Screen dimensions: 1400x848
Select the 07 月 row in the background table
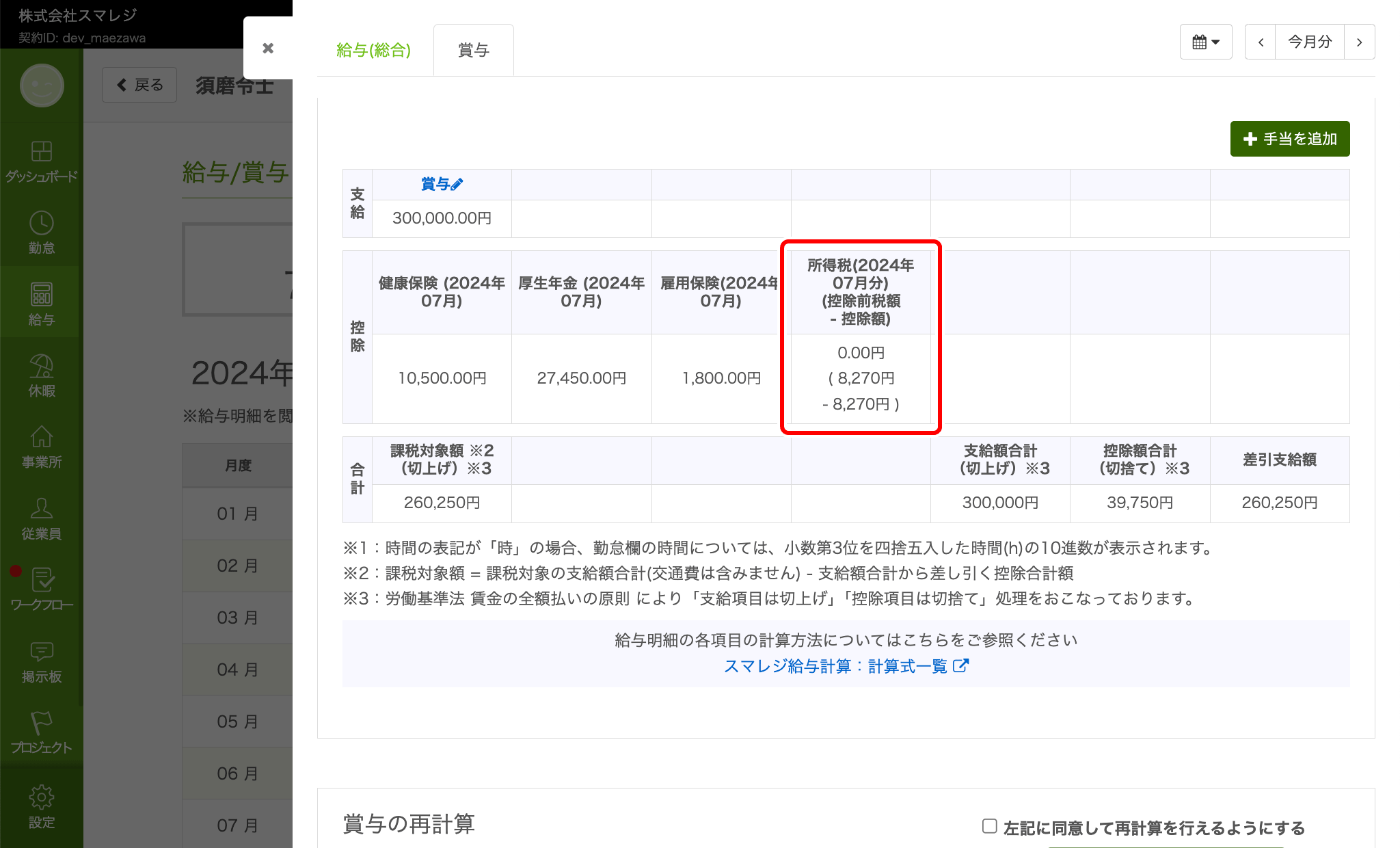[237, 825]
